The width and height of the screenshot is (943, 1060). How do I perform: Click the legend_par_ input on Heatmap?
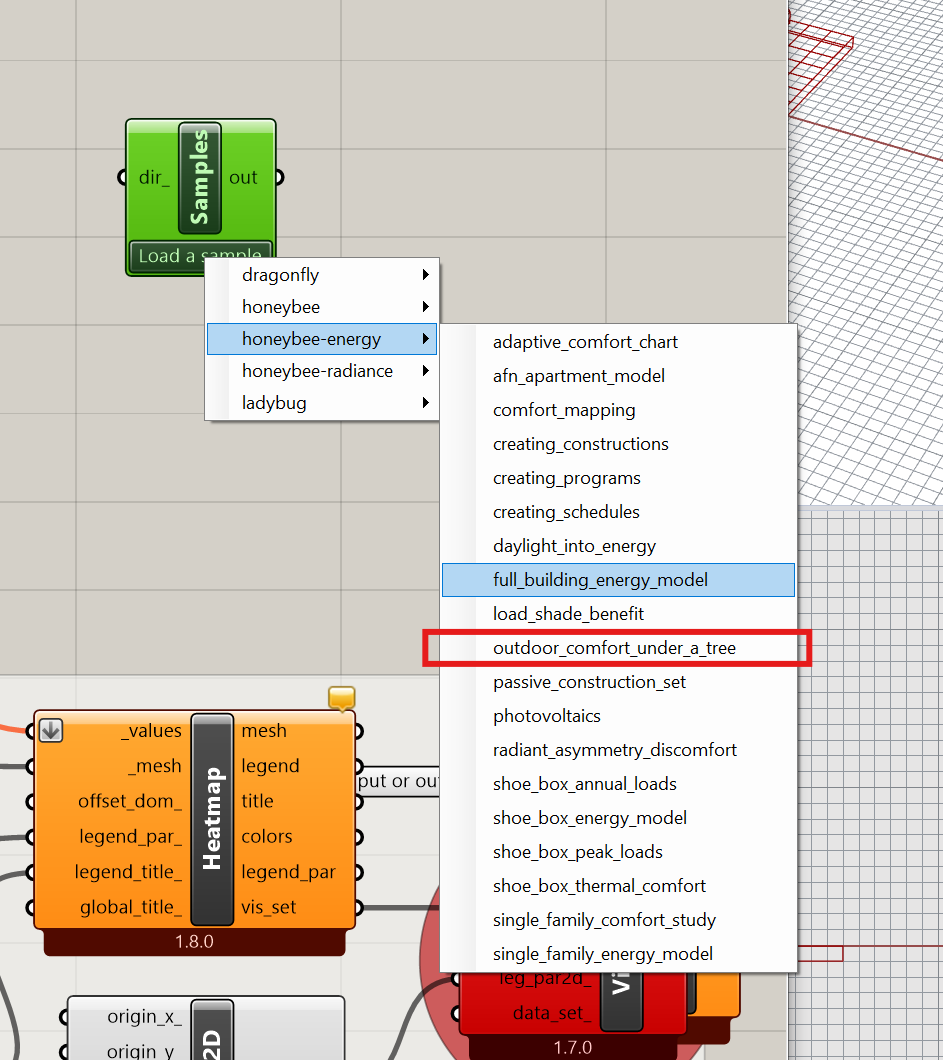click(130, 836)
